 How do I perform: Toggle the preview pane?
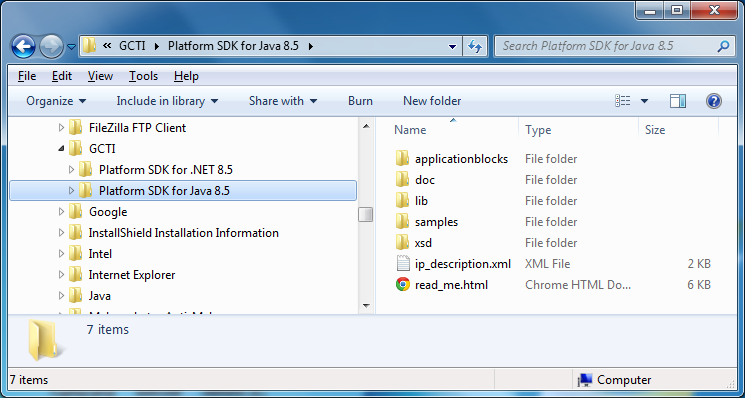[x=678, y=101]
